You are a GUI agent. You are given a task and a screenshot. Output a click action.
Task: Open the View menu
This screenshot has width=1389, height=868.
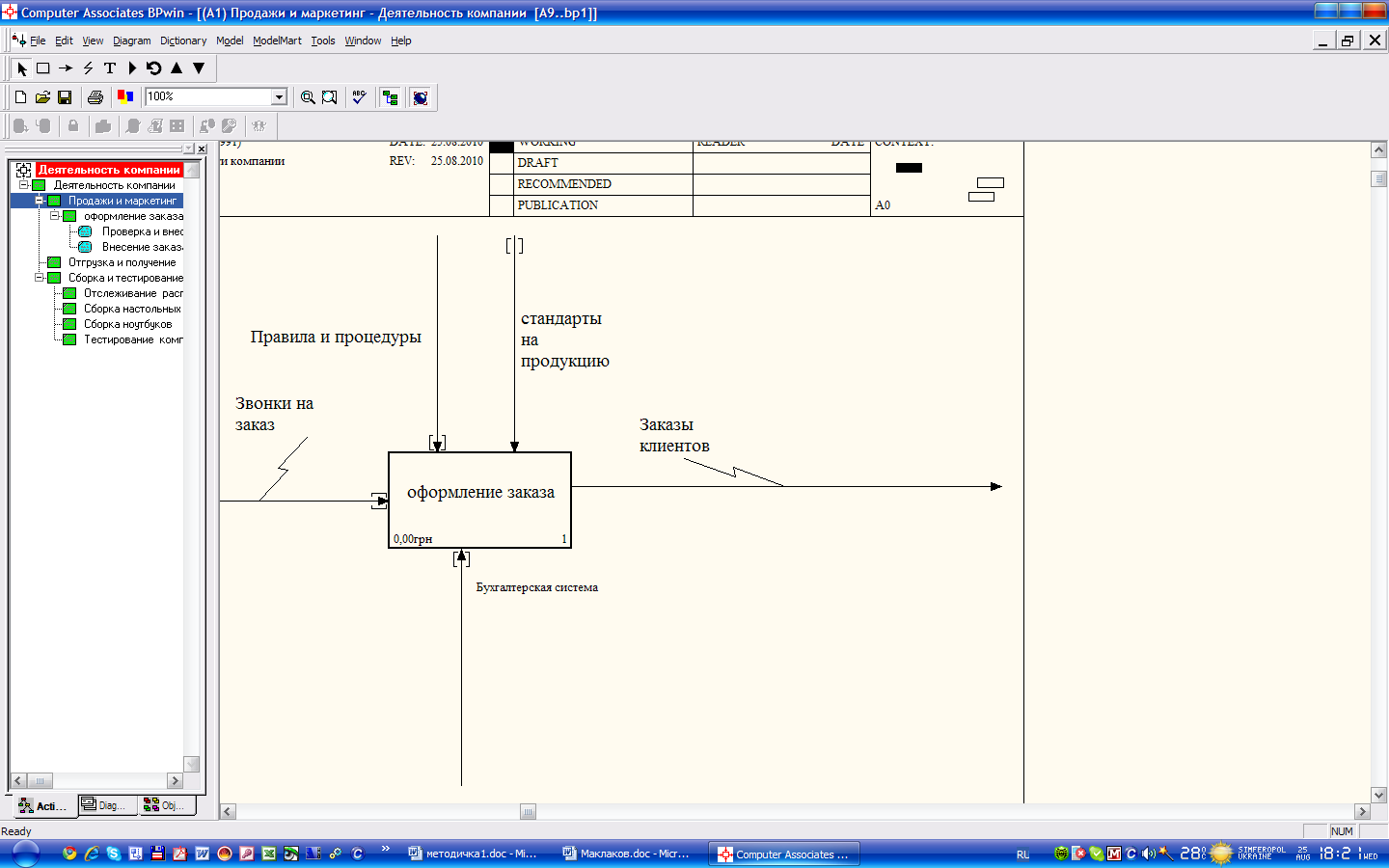93,41
